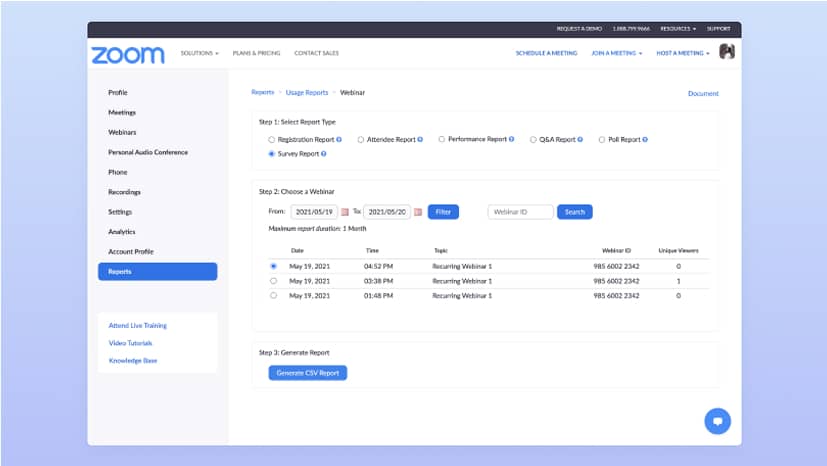Open the To date calendar picker
Image resolution: width=827 pixels, height=466 pixels.
pyautogui.click(x=418, y=212)
